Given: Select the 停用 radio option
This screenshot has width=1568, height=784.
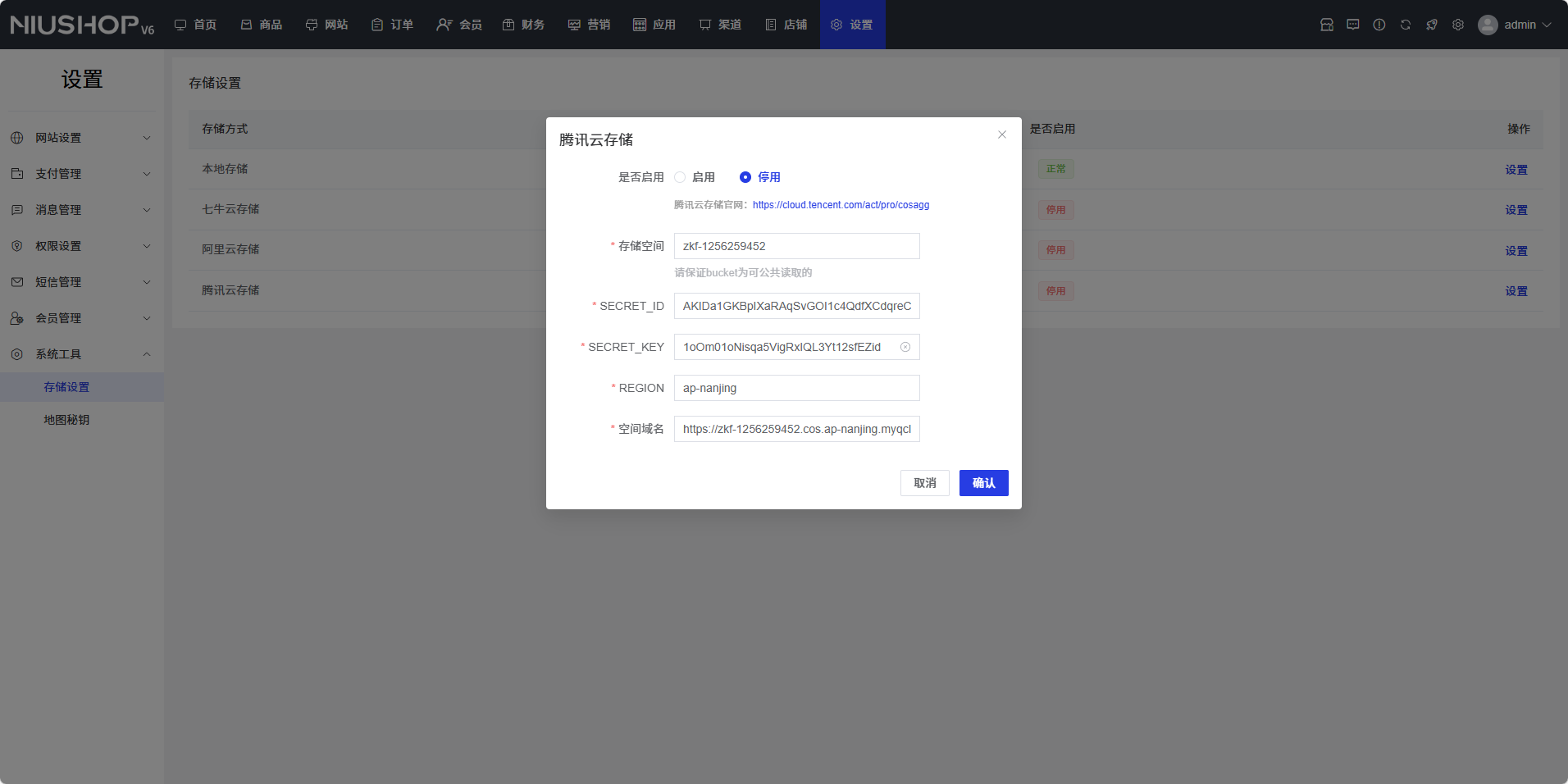Looking at the screenshot, I should (745, 177).
